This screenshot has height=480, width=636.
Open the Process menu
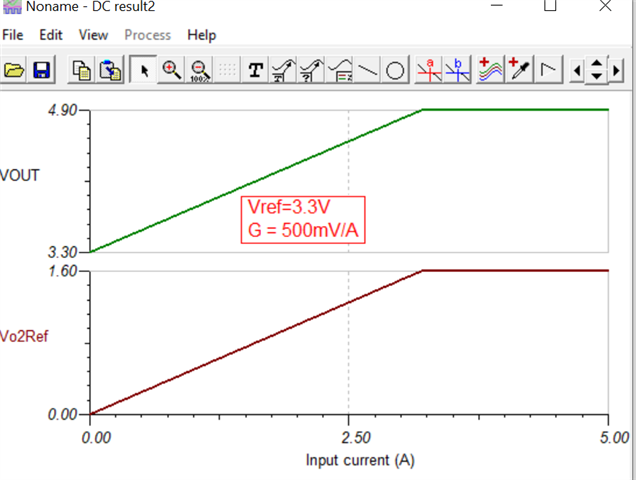[148, 35]
